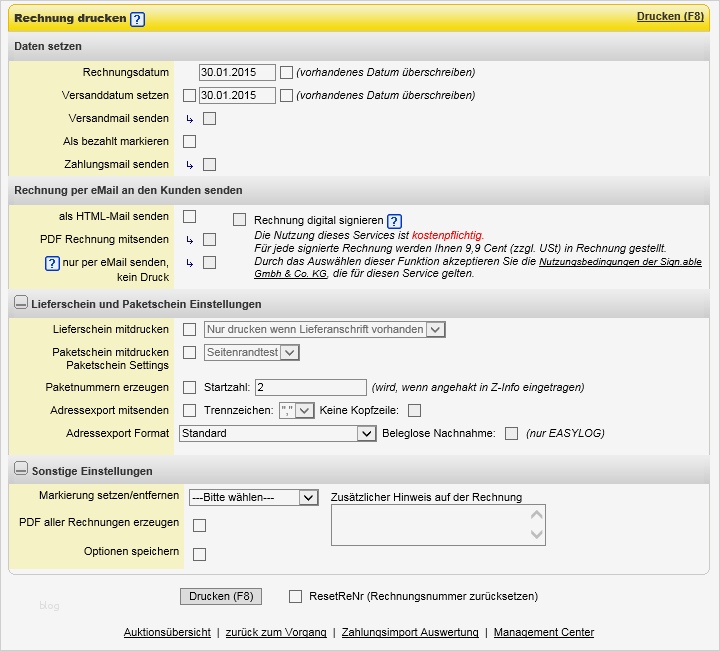Check nur per eMail senden, kein Druck
The height and width of the screenshot is (651, 720).
(209, 263)
